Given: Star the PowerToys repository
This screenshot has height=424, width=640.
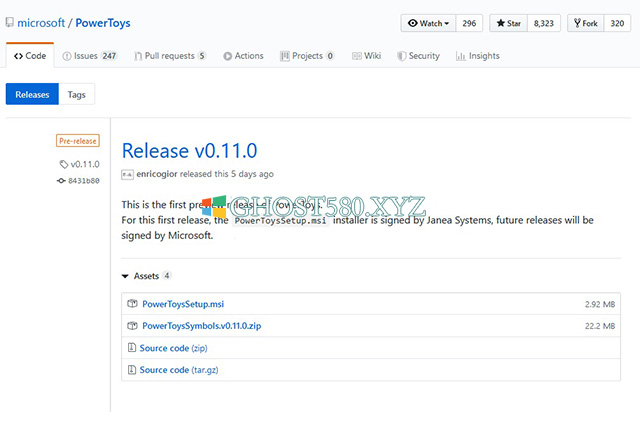Looking at the screenshot, I should (x=509, y=23).
